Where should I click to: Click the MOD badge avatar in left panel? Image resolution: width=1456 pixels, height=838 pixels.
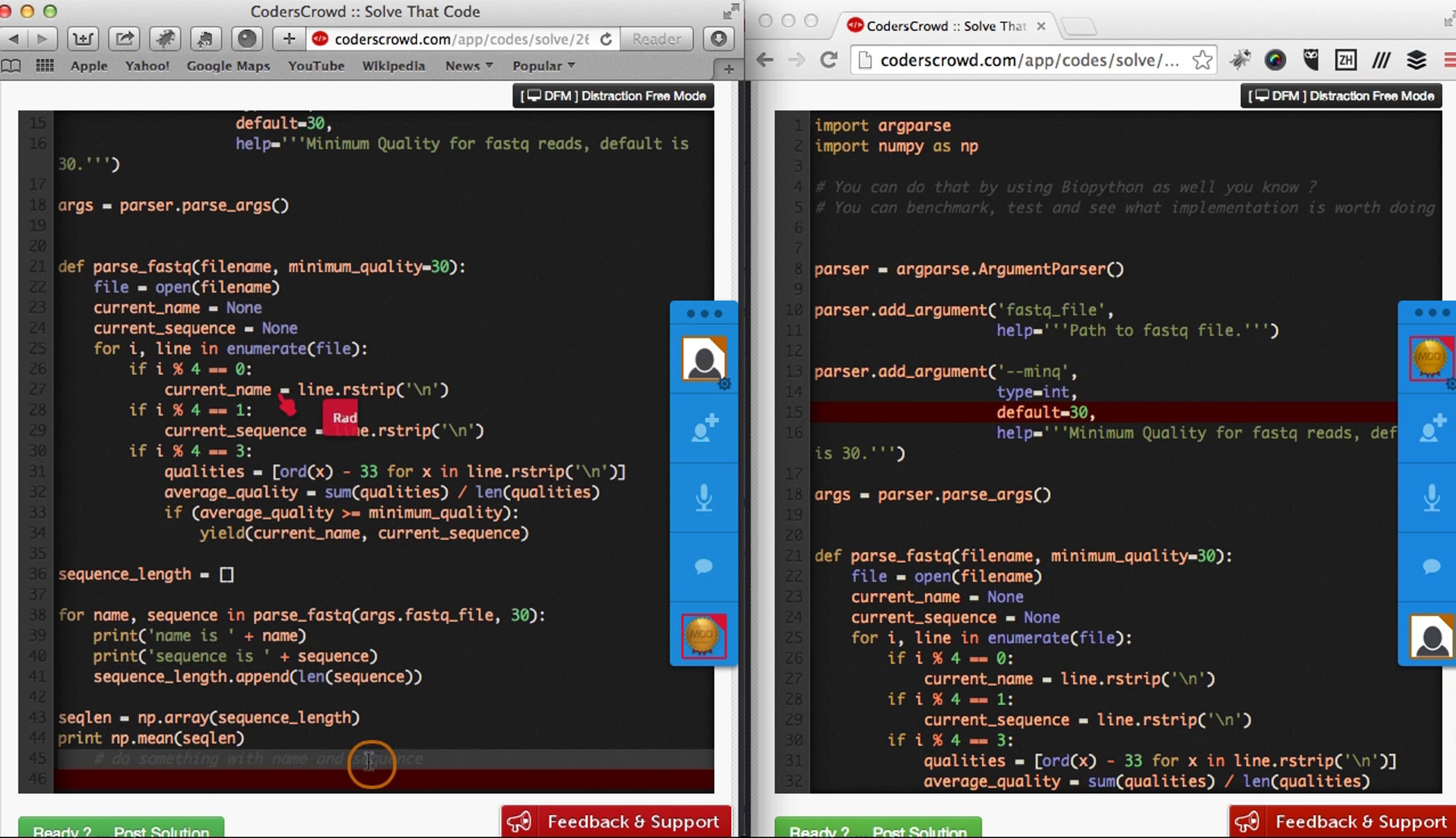tap(704, 635)
